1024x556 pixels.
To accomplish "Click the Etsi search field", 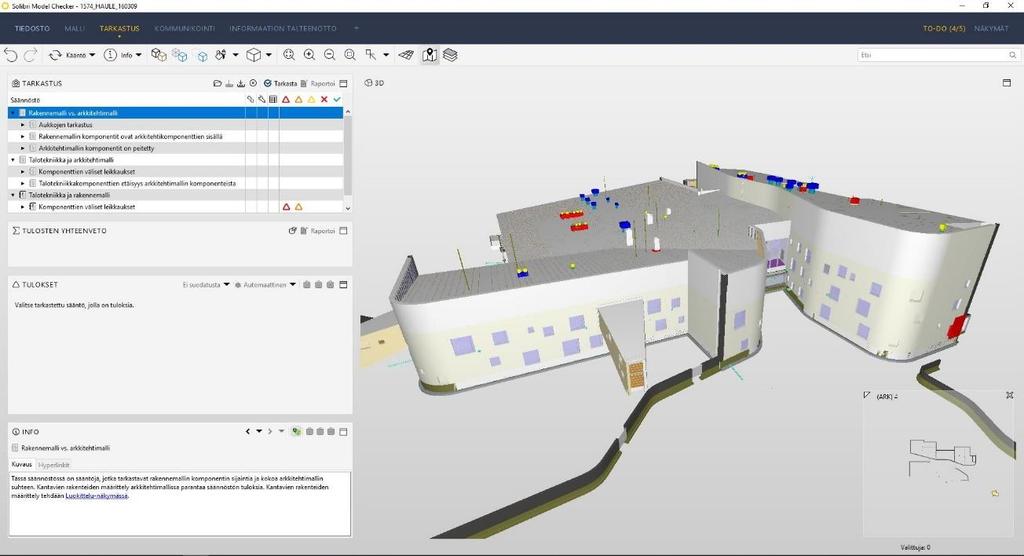I will (938, 56).
